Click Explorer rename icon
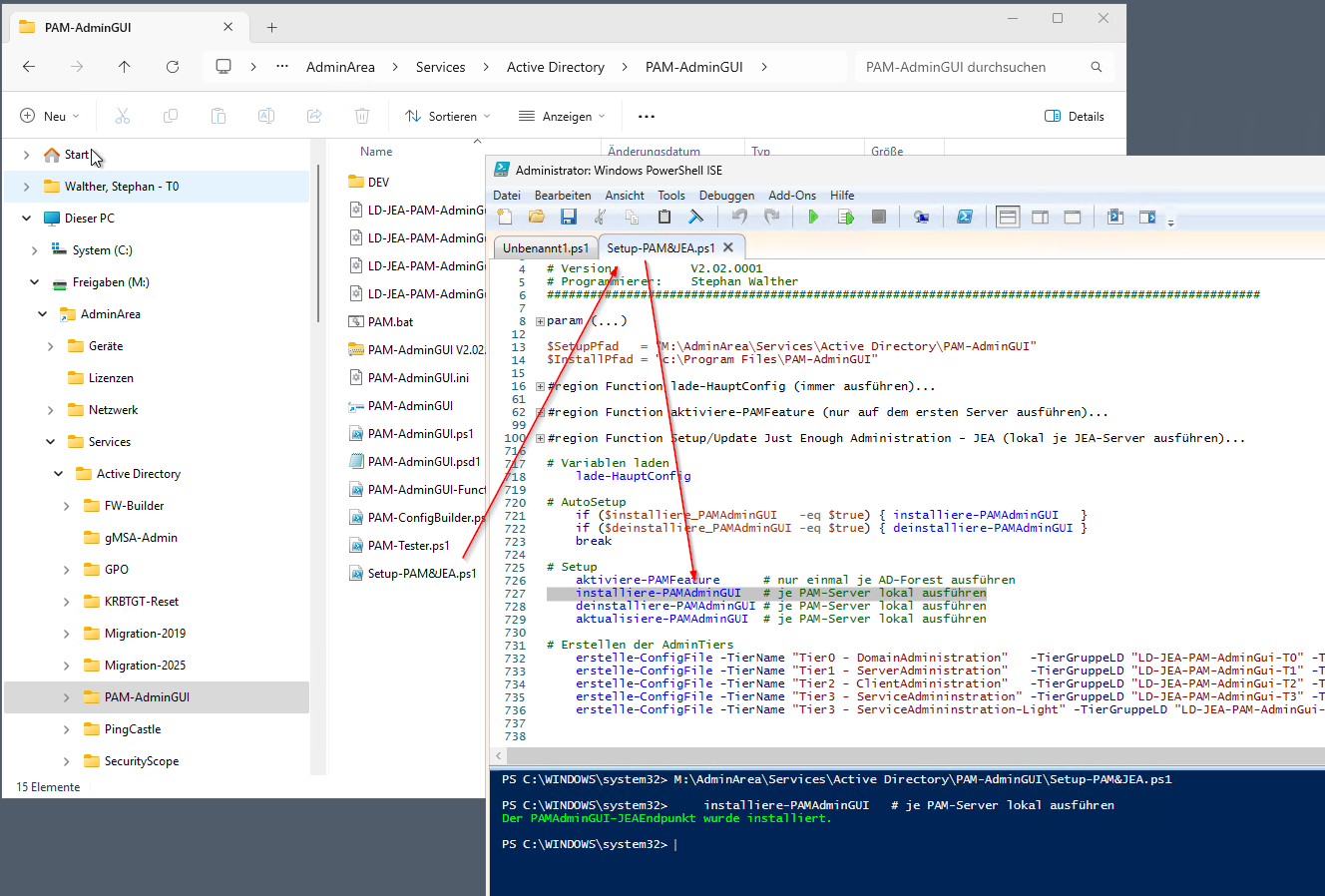 point(266,116)
